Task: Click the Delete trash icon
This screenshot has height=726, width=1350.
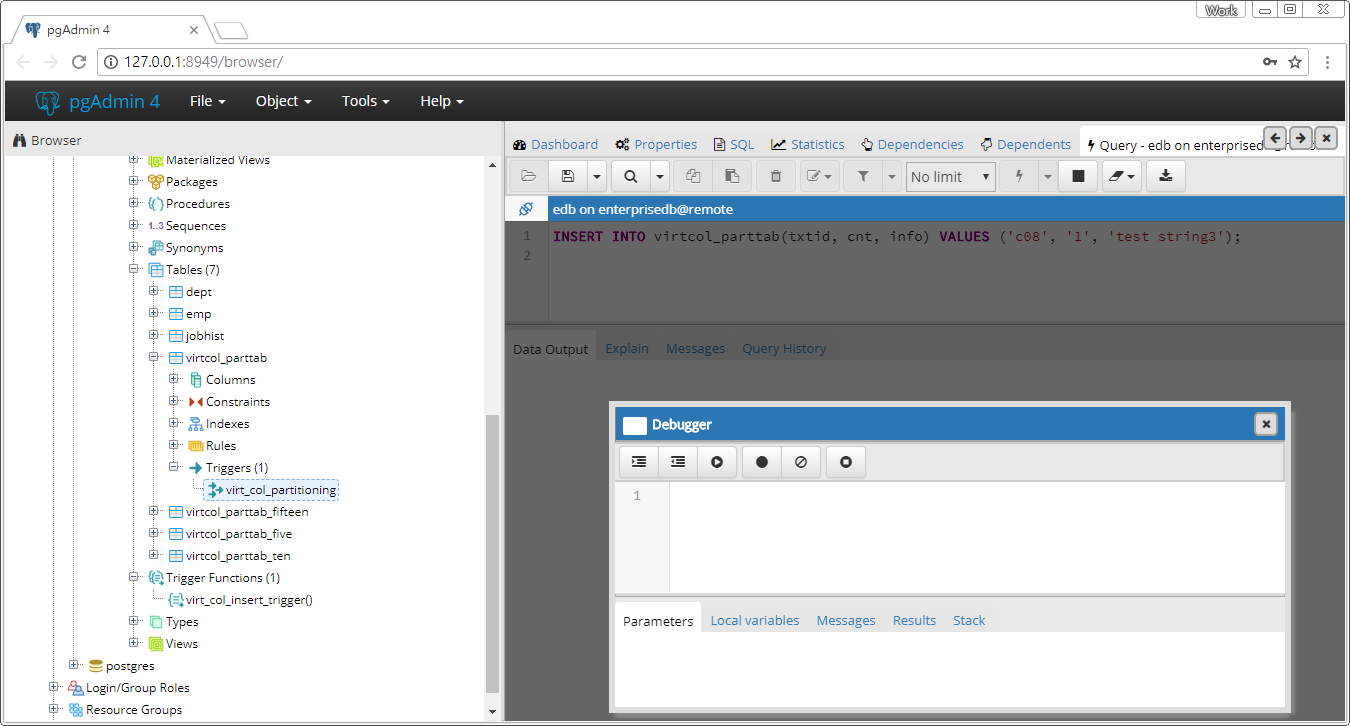Action: [x=776, y=177]
